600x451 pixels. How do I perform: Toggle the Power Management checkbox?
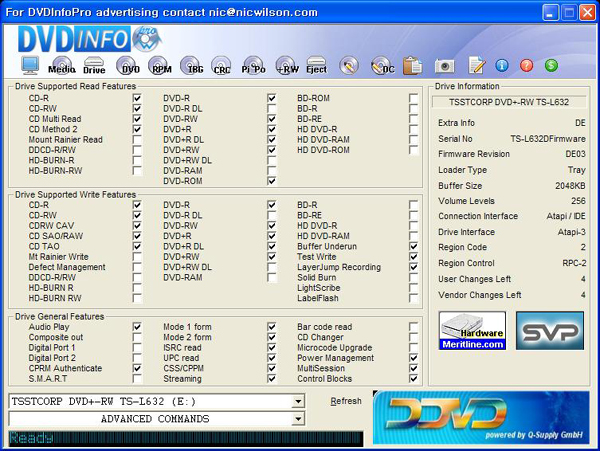pyautogui.click(x=413, y=358)
